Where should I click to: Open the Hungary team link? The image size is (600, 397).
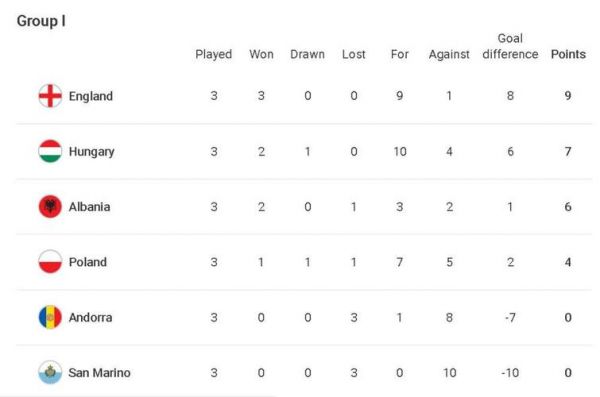point(91,152)
